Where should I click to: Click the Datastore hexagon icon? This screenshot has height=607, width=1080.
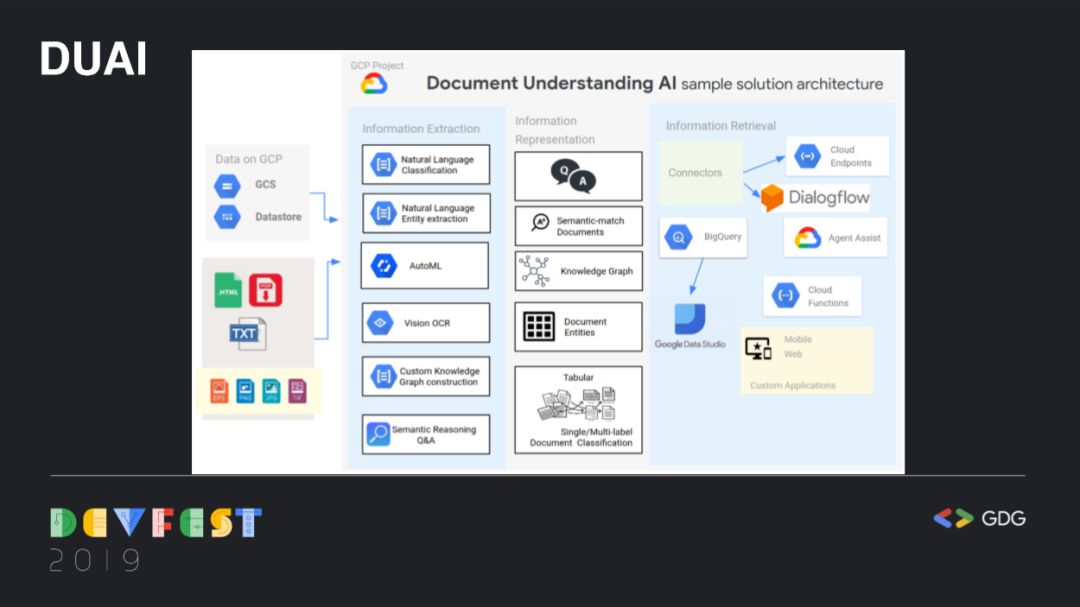tap(227, 217)
